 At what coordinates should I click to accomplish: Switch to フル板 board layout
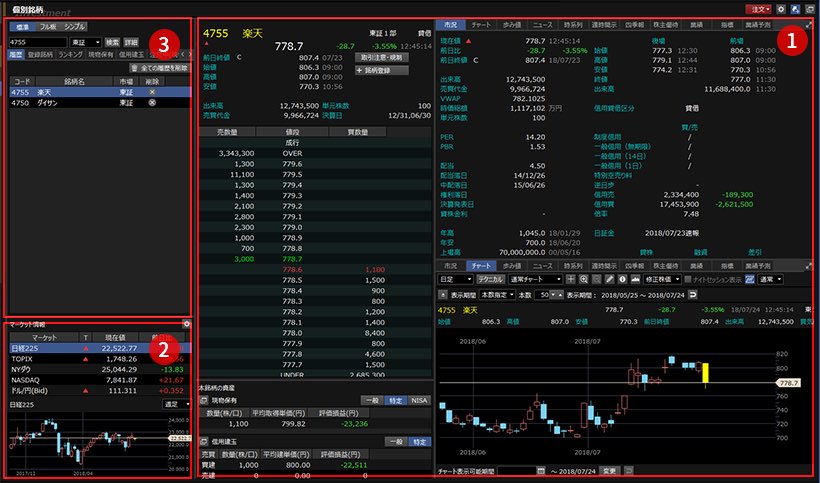48,27
